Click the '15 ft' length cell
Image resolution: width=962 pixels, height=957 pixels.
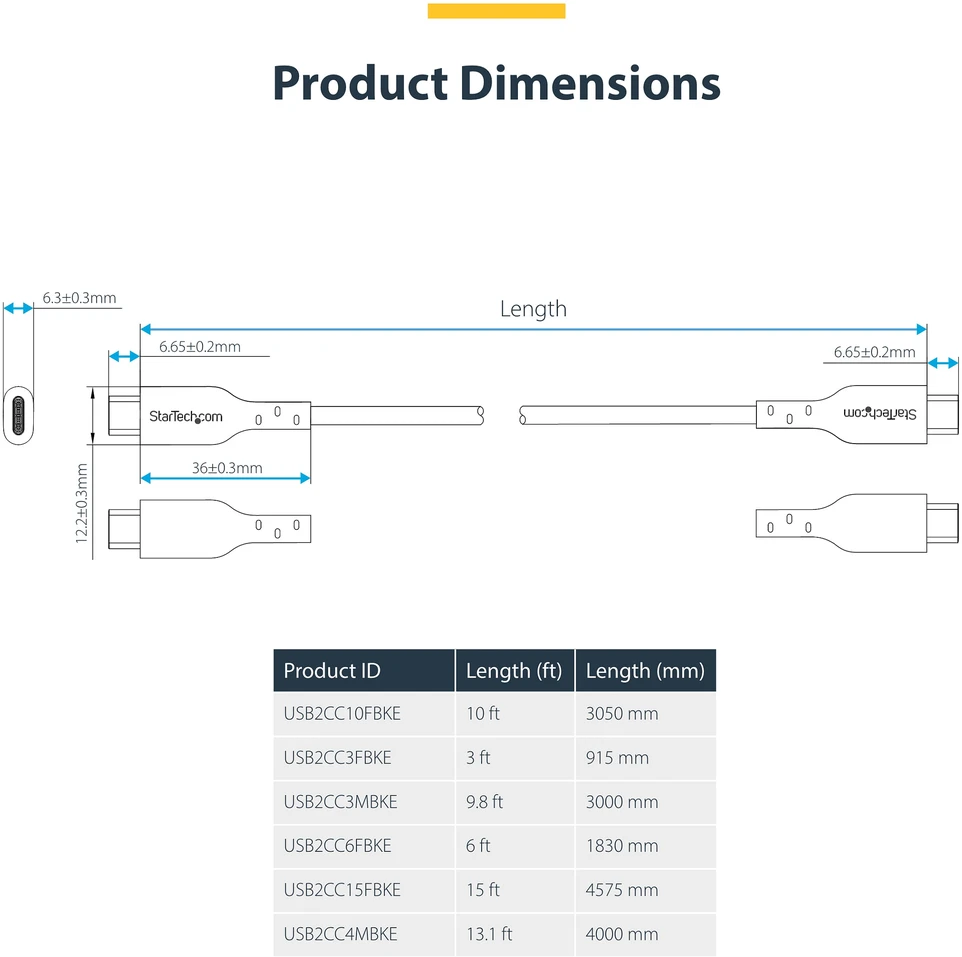pos(515,890)
